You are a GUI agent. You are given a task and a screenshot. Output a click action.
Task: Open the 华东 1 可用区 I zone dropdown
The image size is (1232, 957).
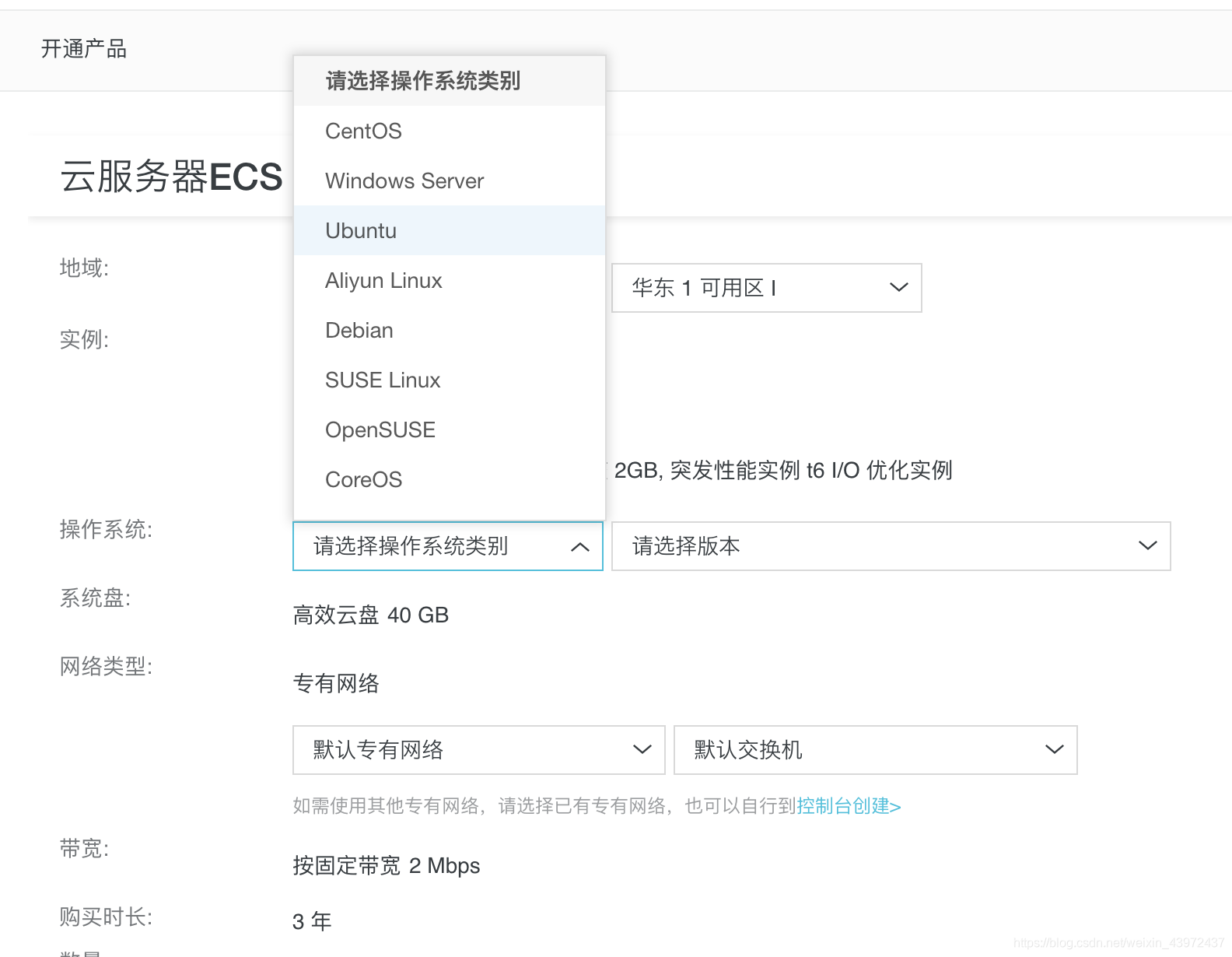click(x=767, y=288)
